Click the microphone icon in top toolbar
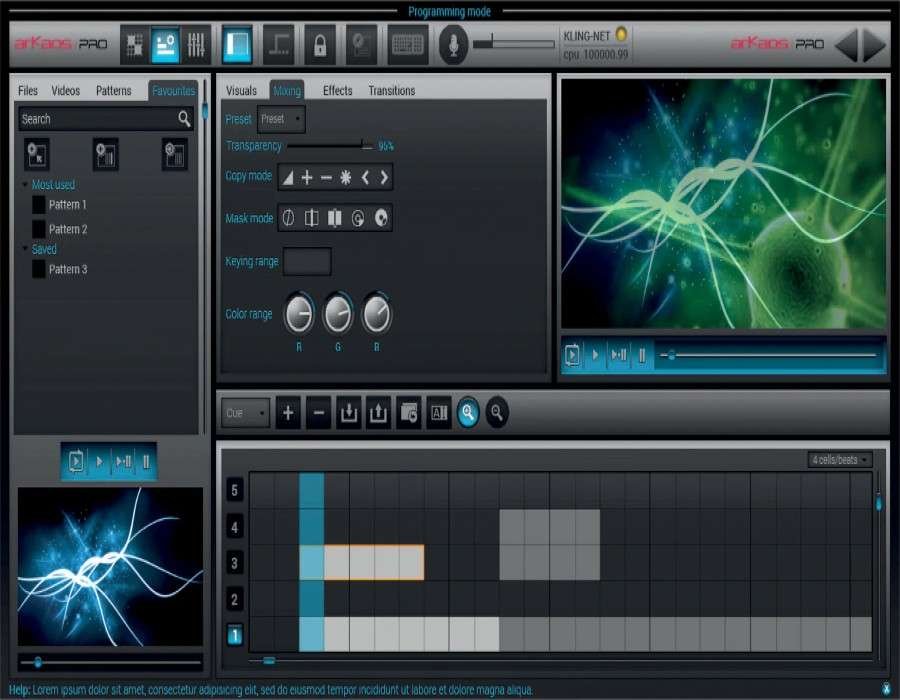Viewport: 900px width, 700px height. coord(454,45)
